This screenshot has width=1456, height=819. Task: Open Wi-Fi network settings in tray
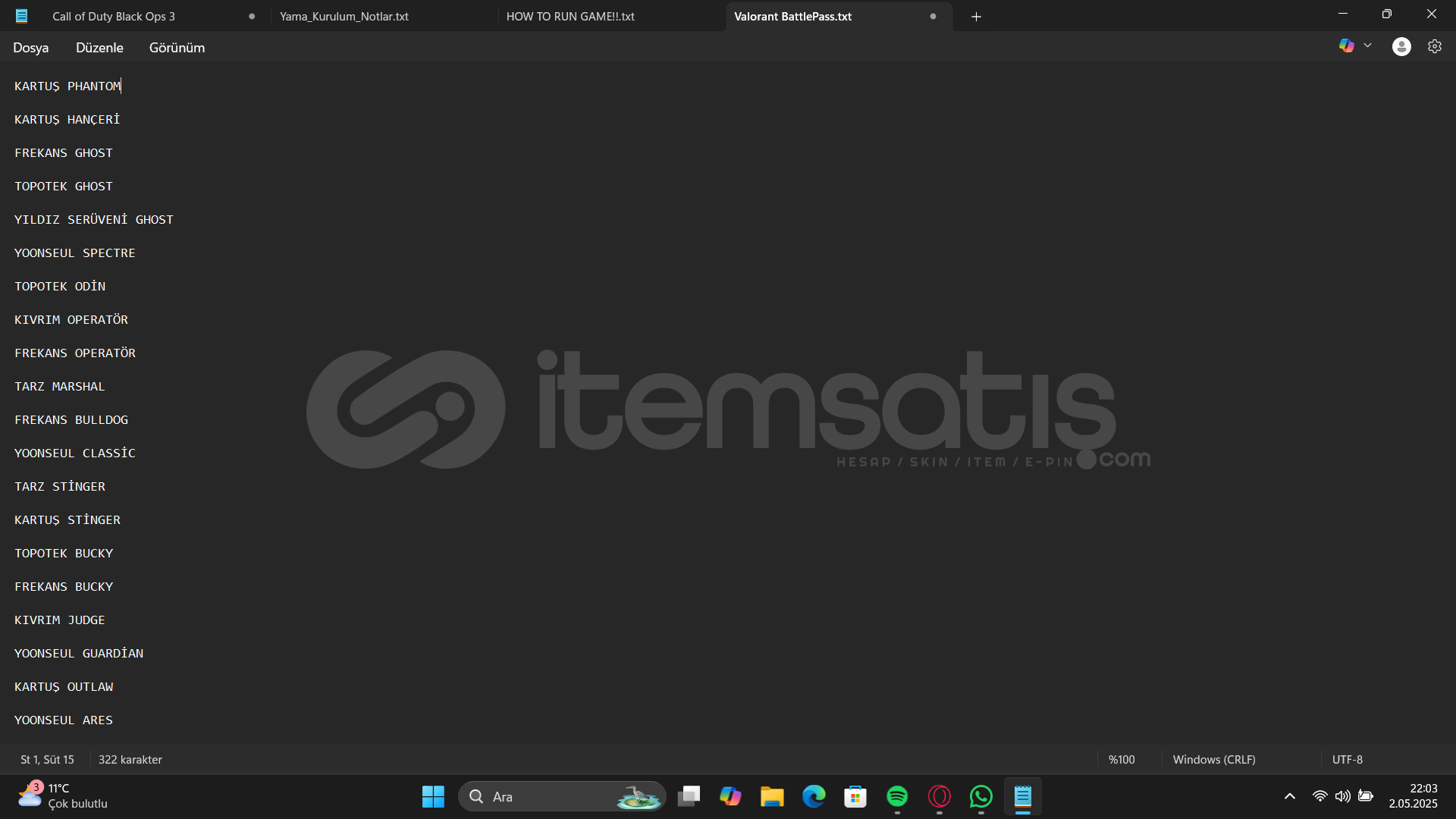coord(1319,796)
